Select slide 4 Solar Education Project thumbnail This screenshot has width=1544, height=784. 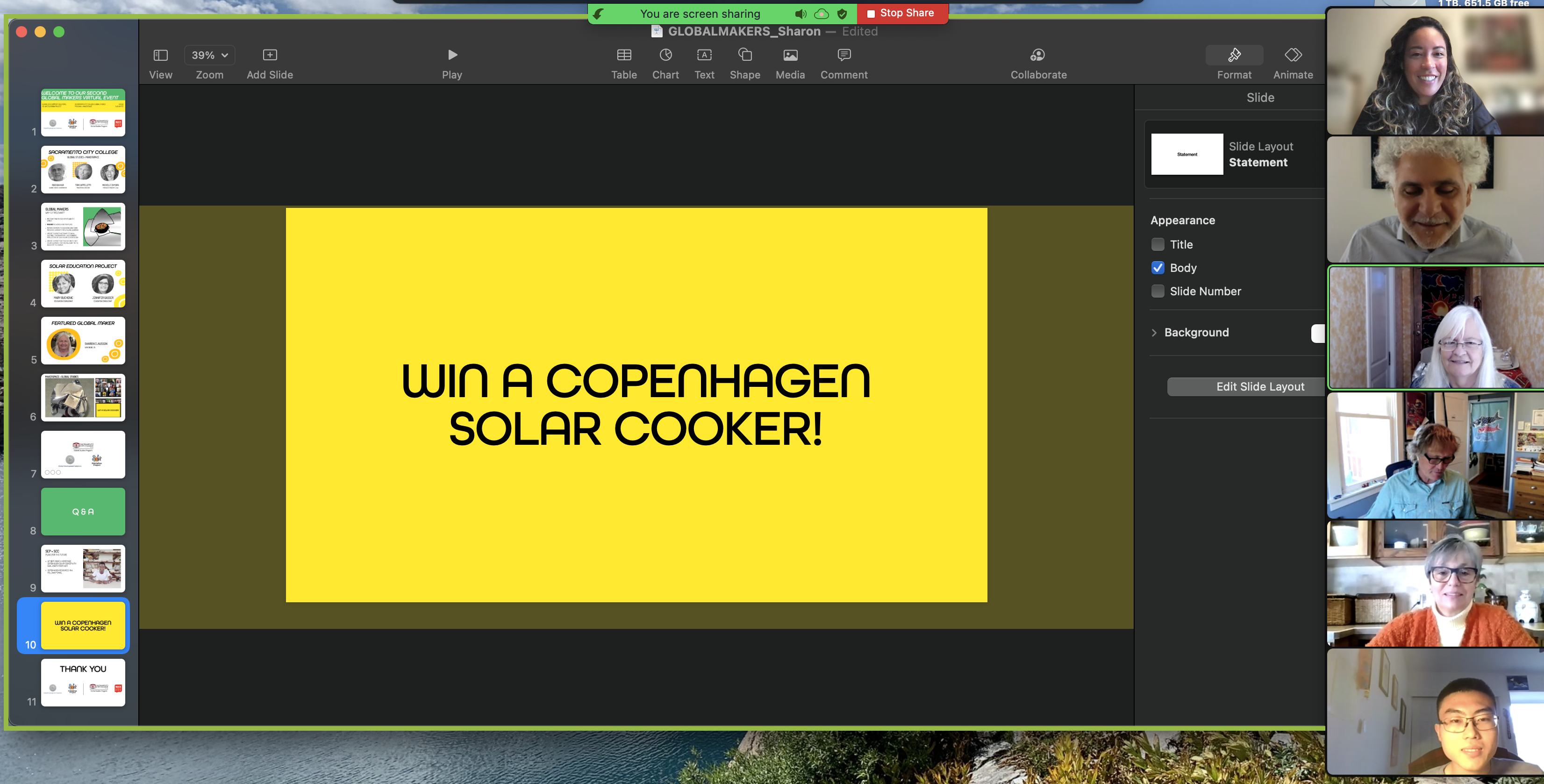[x=83, y=284]
